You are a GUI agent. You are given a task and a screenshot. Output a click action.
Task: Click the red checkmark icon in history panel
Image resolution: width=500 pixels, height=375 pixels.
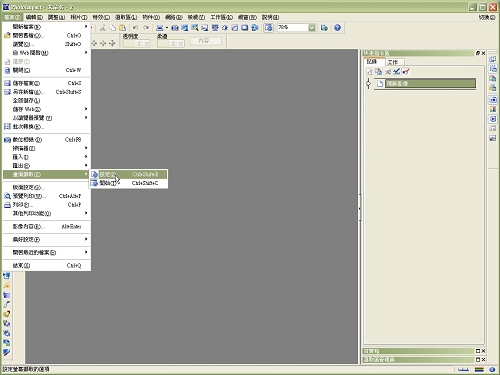pos(406,72)
